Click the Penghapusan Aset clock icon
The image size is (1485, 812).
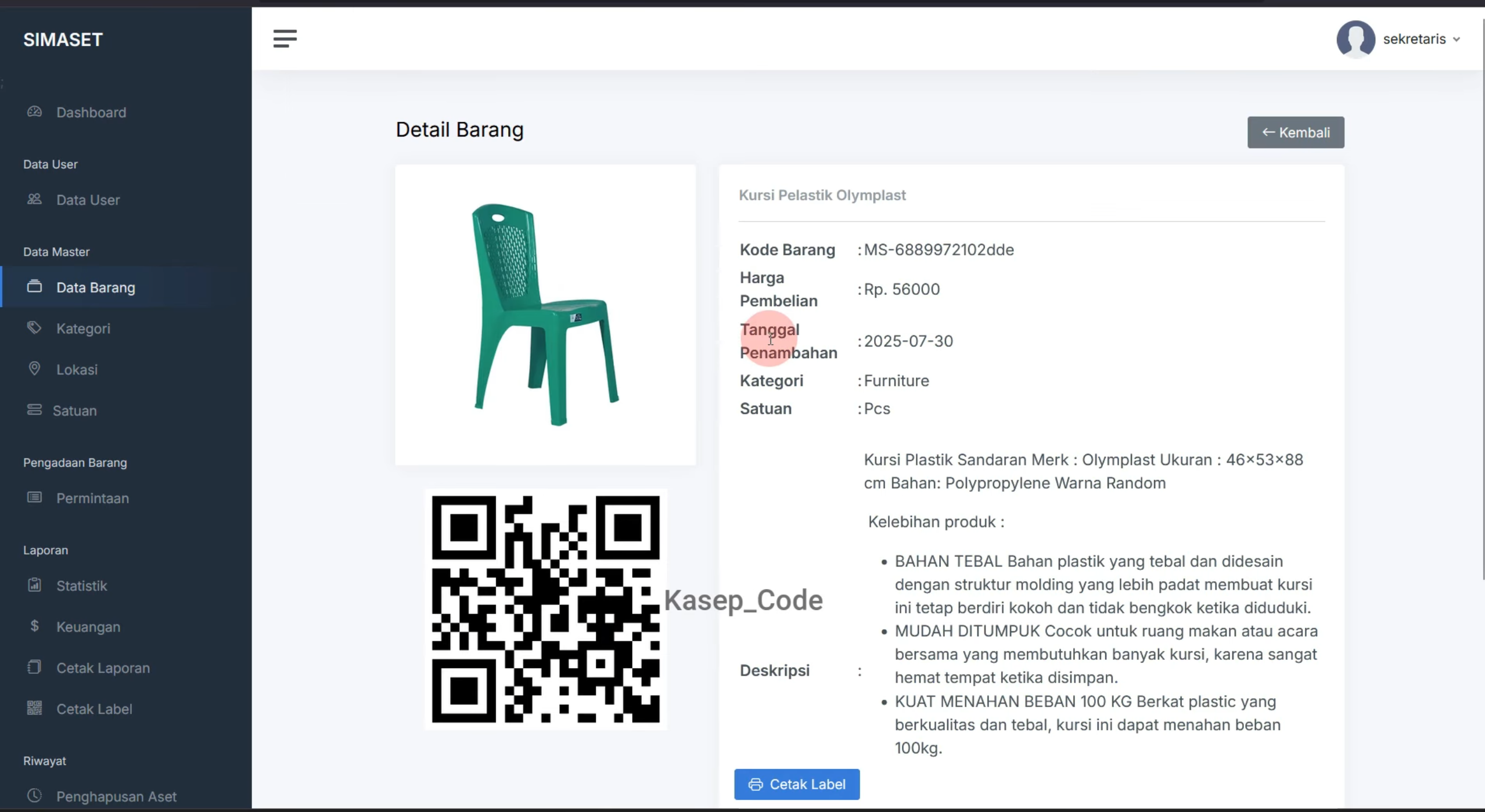coord(34,795)
